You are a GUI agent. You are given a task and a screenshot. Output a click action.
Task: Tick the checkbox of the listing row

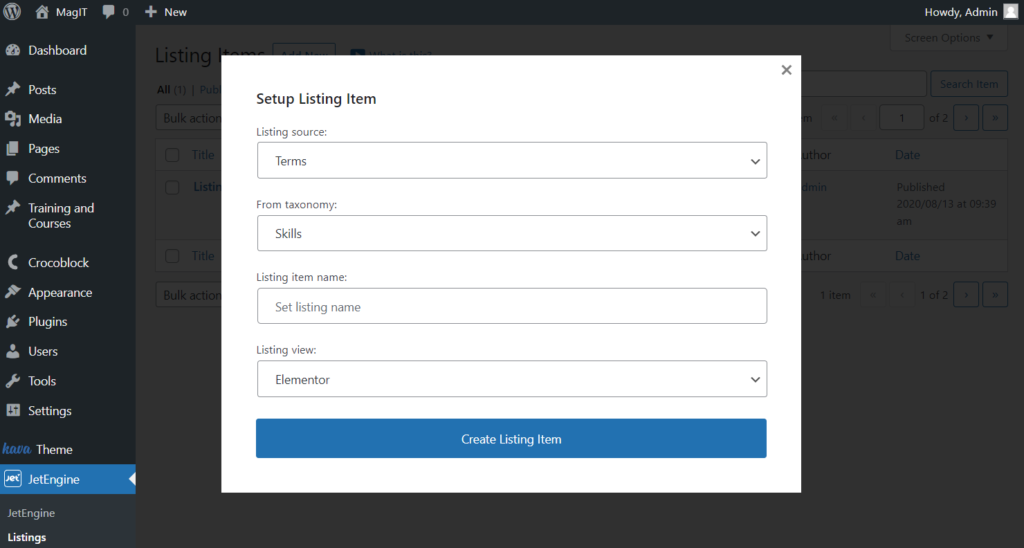pyautogui.click(x=172, y=187)
